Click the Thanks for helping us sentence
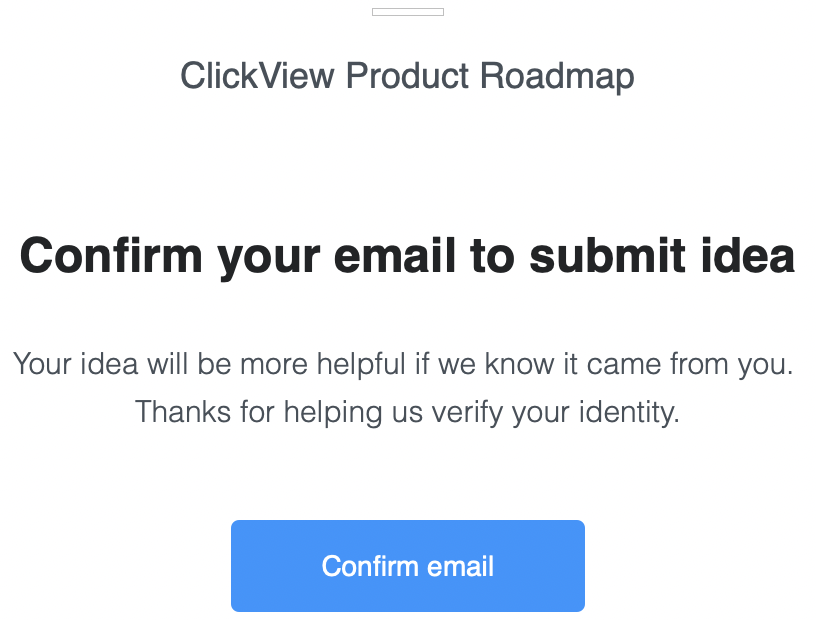816x620 pixels. point(407,412)
